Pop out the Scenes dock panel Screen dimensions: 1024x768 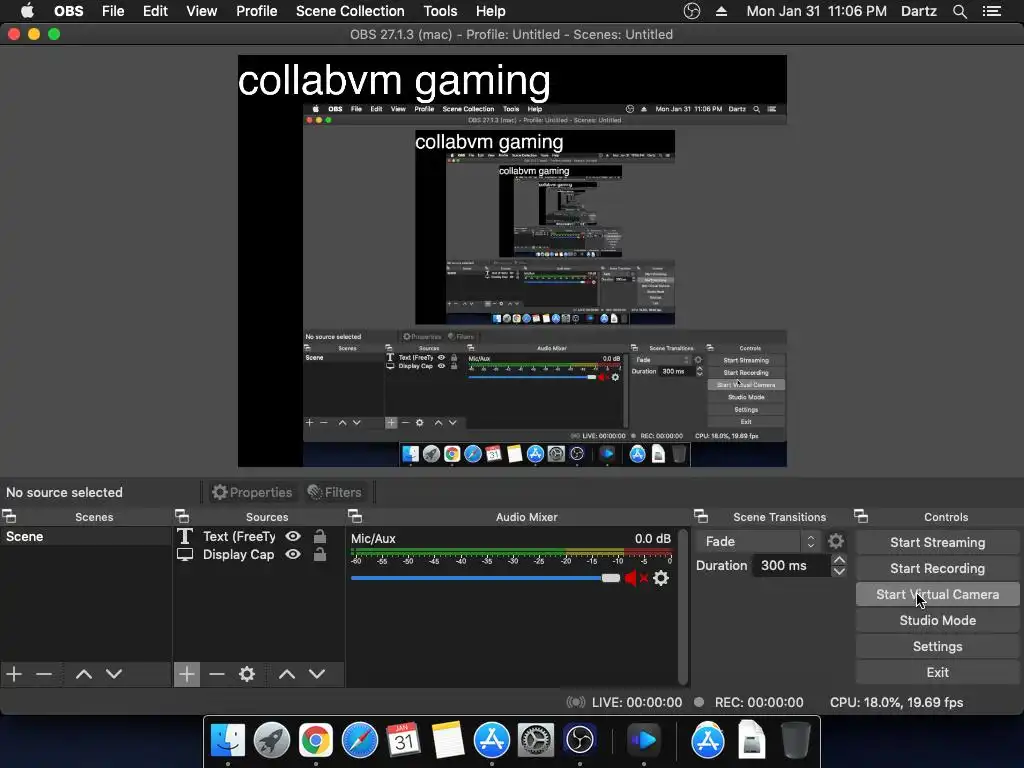click(x=9, y=517)
